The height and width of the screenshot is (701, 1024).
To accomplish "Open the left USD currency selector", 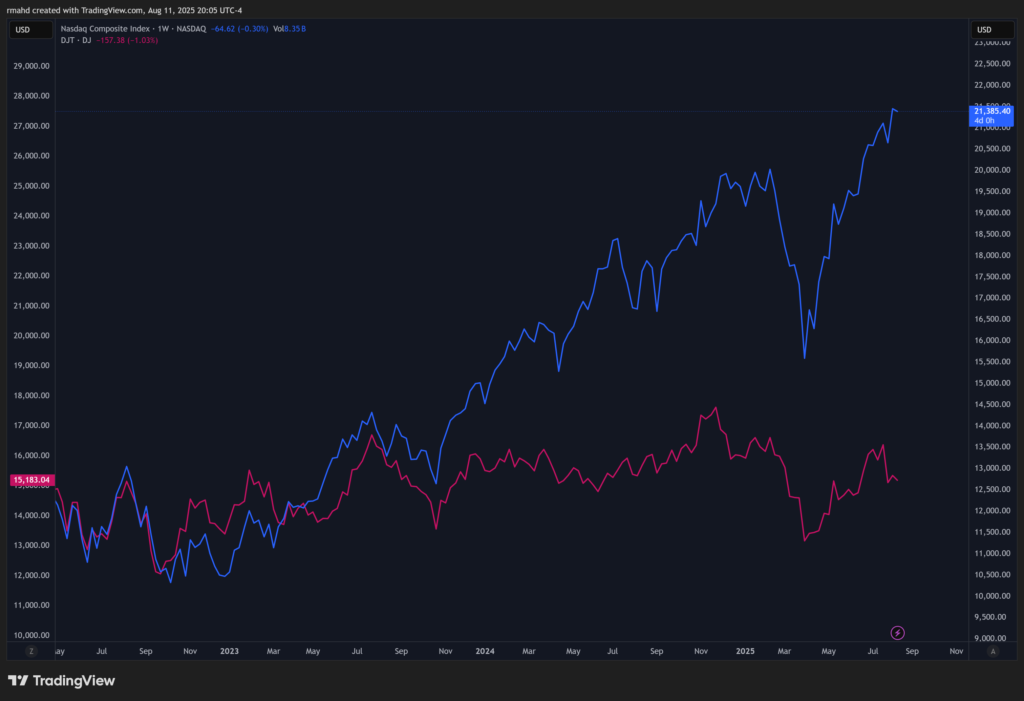I will coord(23,30).
